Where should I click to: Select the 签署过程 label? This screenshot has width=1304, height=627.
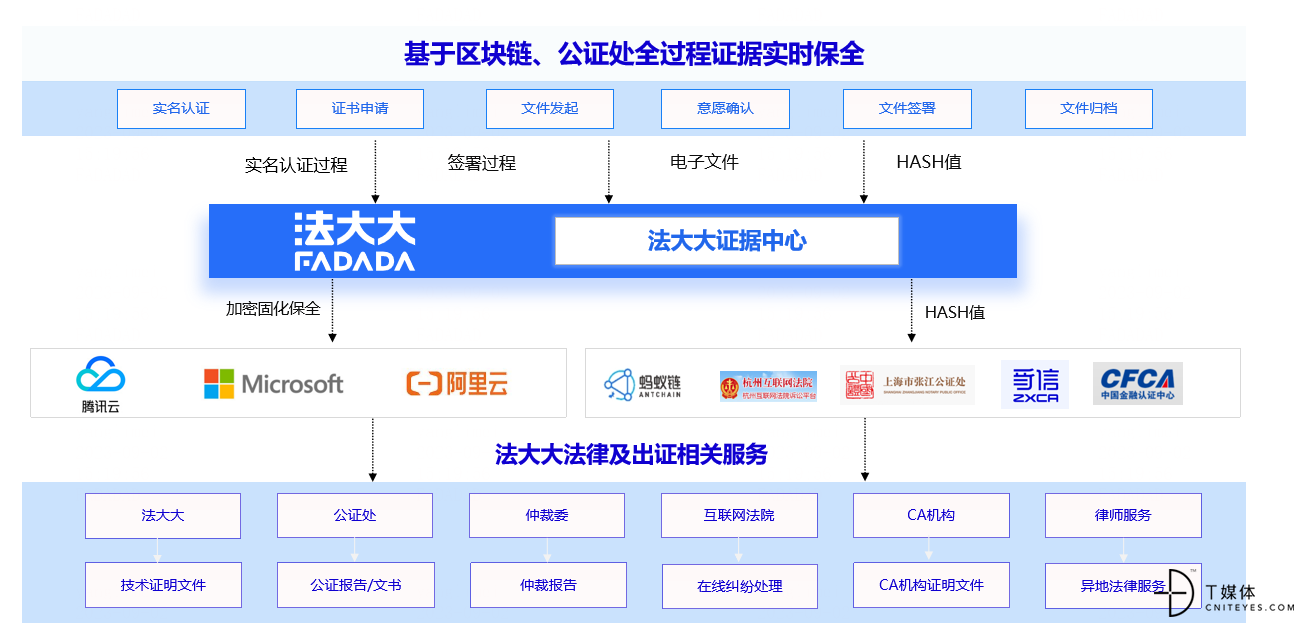pyautogui.click(x=482, y=163)
